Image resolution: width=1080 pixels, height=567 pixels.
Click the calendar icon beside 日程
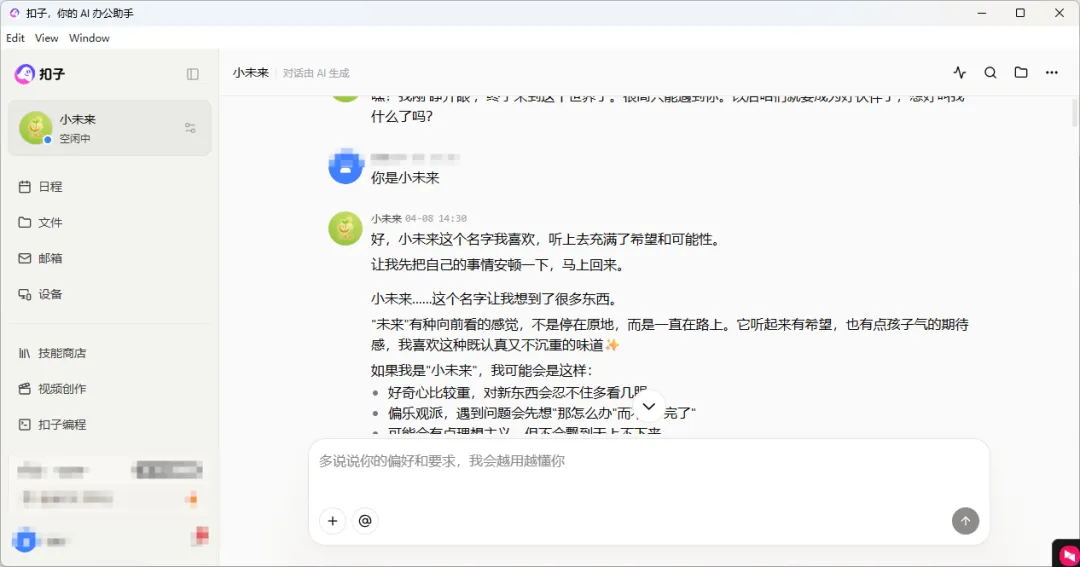click(x=25, y=187)
